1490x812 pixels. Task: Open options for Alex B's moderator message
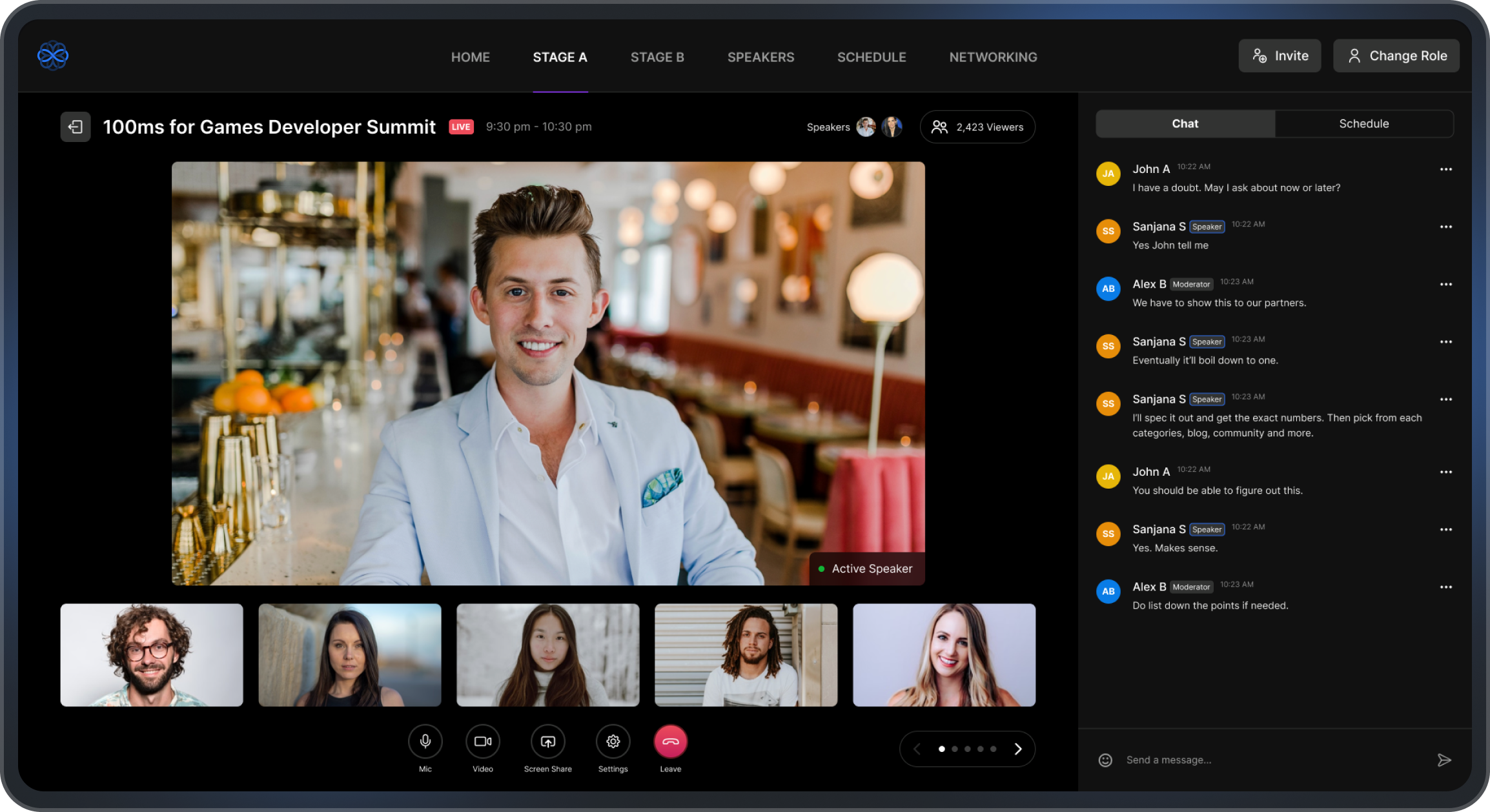1445,284
